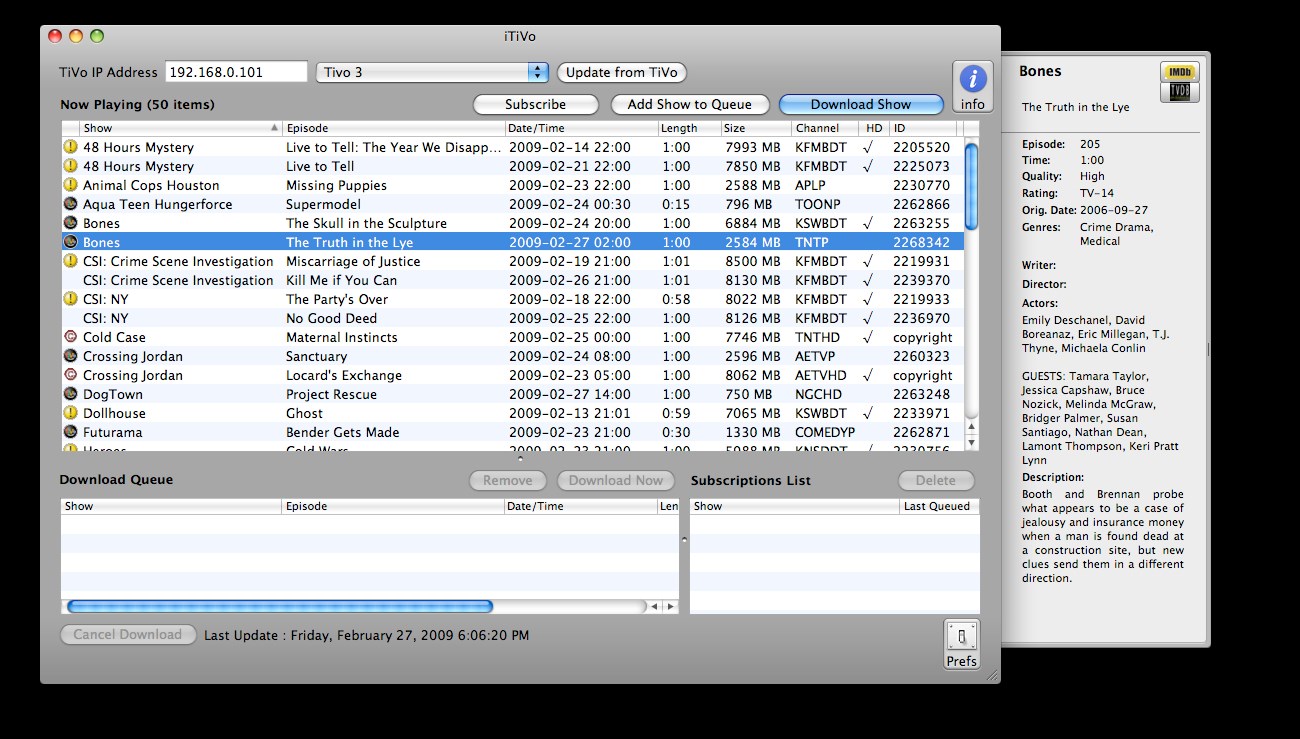The width and height of the screenshot is (1300, 739).
Task: Click Update from TiVo button
Action: coord(622,72)
